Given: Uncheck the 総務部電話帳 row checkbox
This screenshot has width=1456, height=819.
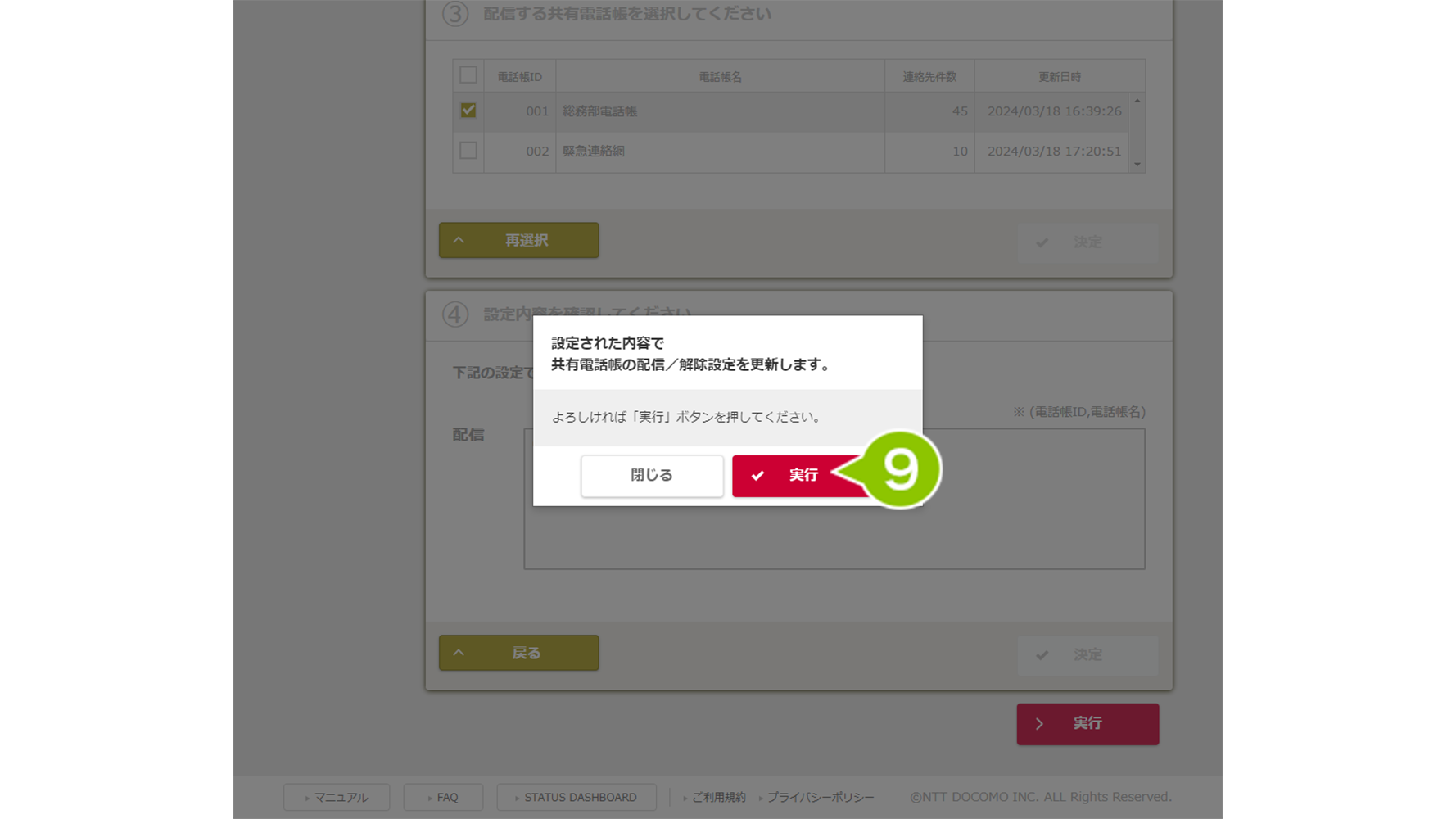Looking at the screenshot, I should (x=468, y=111).
